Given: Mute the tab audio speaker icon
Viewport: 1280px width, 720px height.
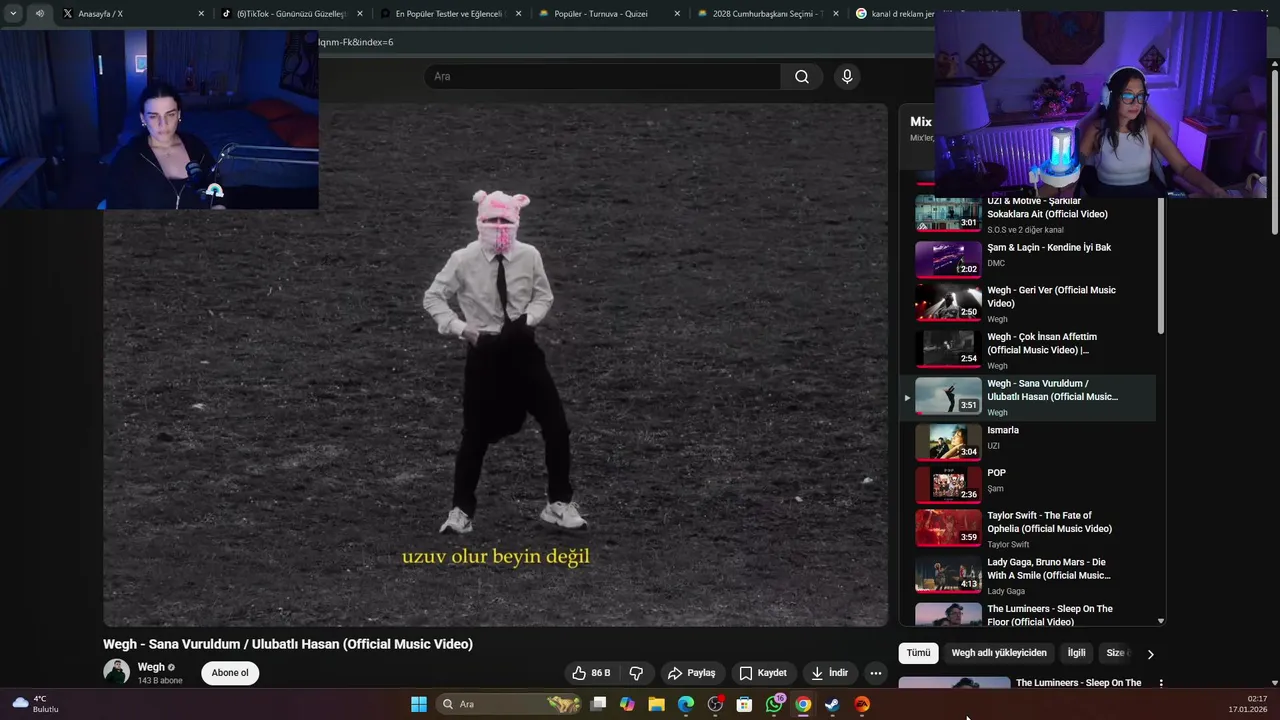Looking at the screenshot, I should [39, 14].
